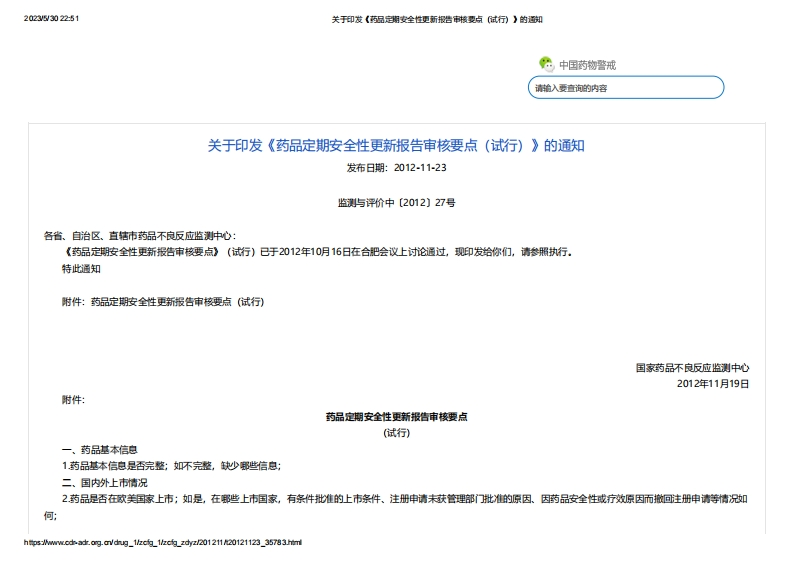
Task: Click the green WeChat icon
Action: point(546,64)
